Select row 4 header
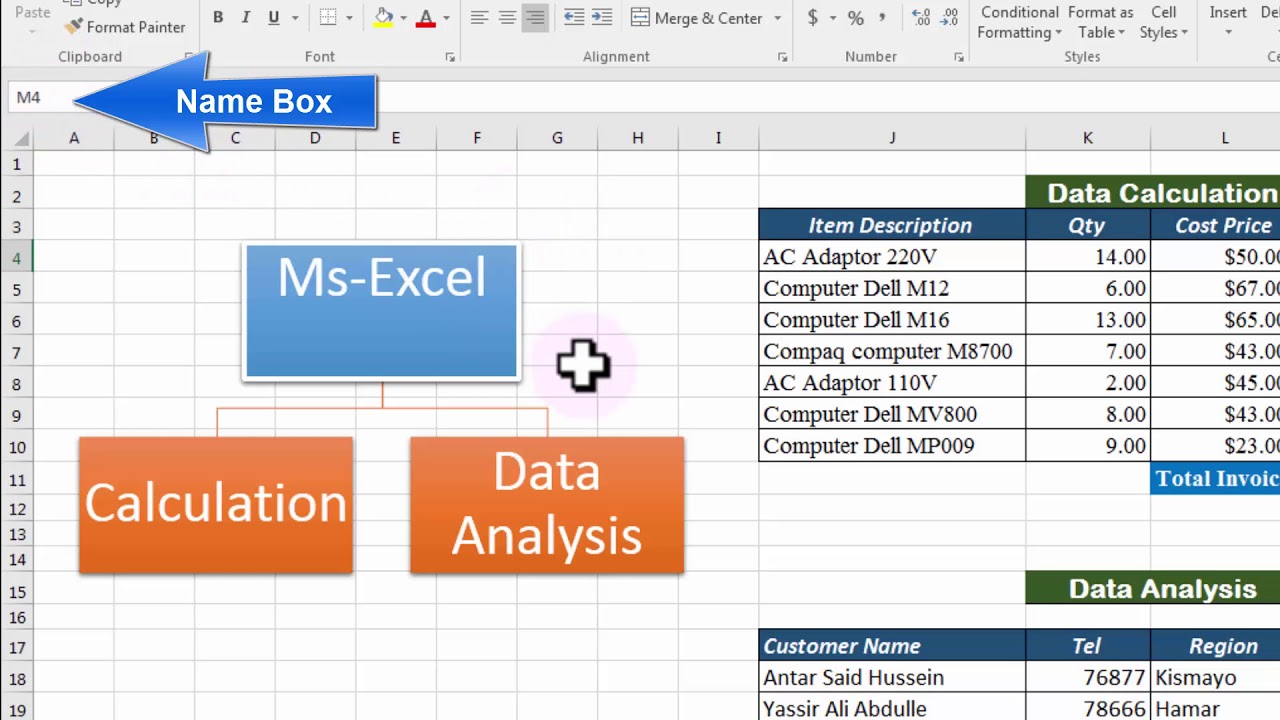The image size is (1280, 720). [x=16, y=259]
